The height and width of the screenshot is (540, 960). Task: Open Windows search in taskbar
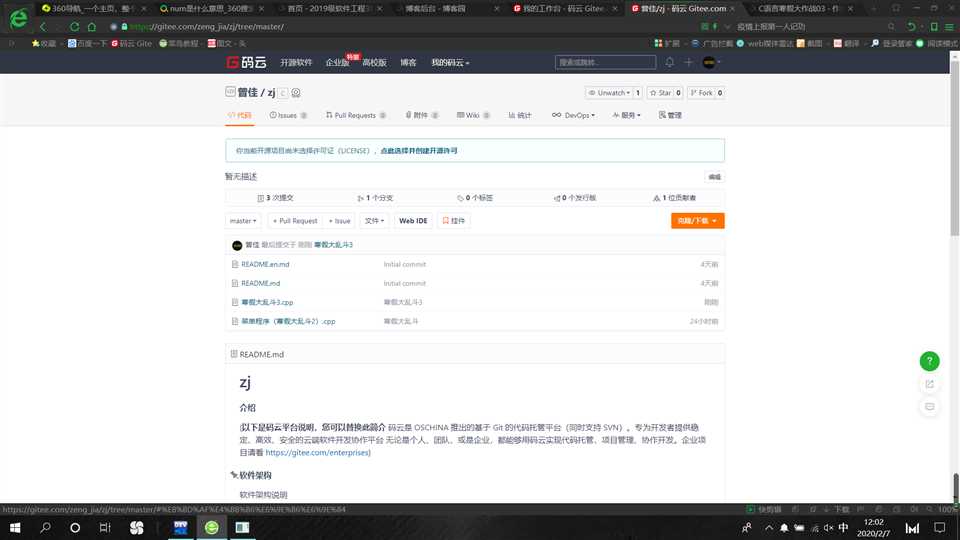pyautogui.click(x=45, y=528)
